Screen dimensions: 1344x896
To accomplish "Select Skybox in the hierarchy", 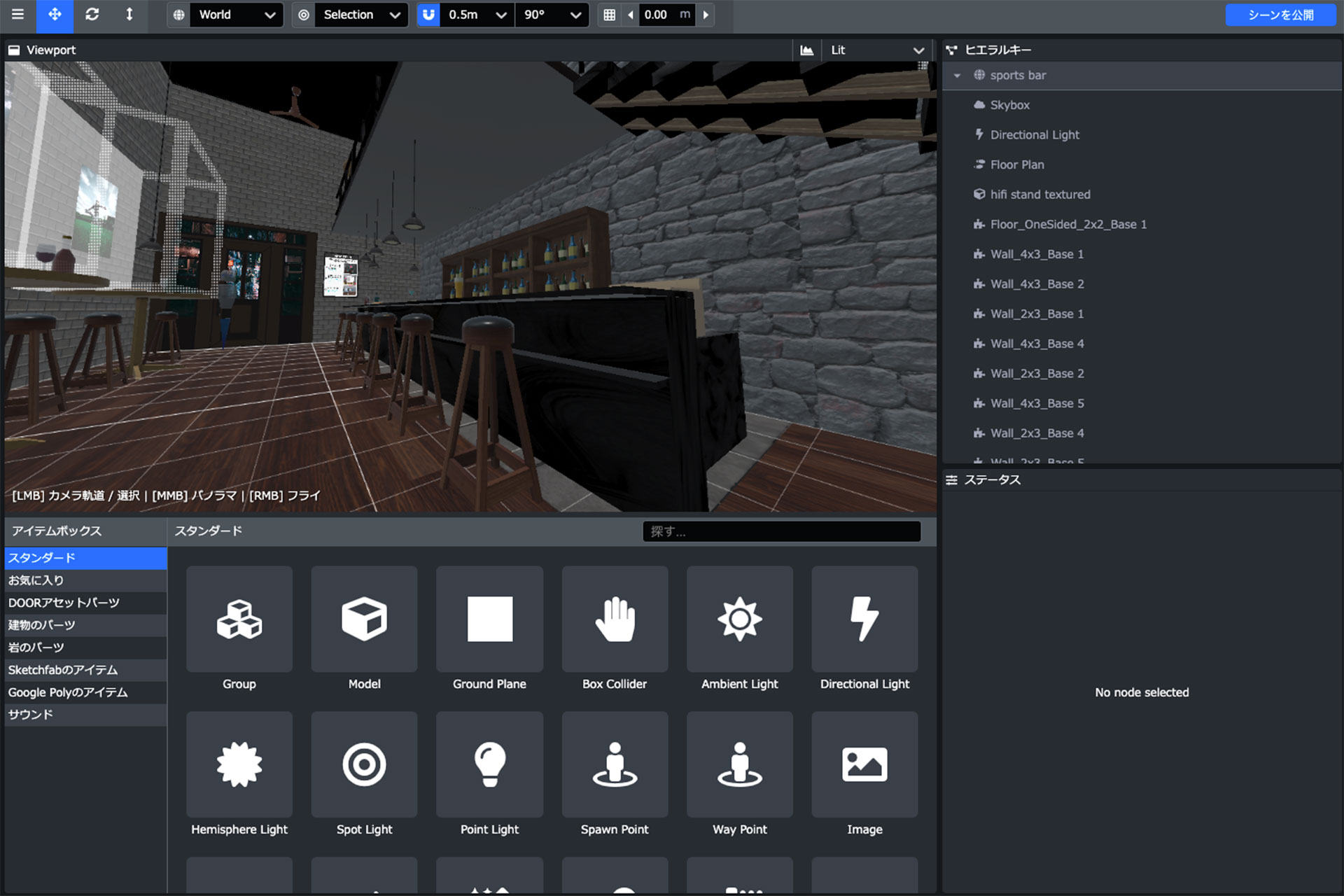I will (x=1142, y=105).
